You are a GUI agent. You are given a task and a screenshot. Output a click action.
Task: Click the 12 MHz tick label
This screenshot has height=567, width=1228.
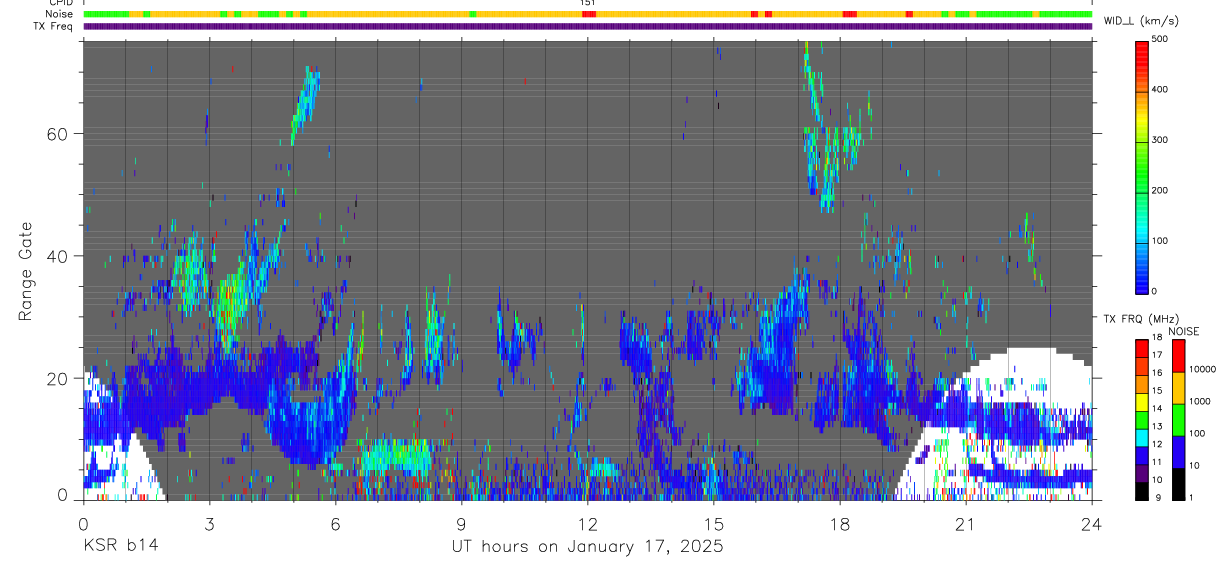pos(1156,445)
